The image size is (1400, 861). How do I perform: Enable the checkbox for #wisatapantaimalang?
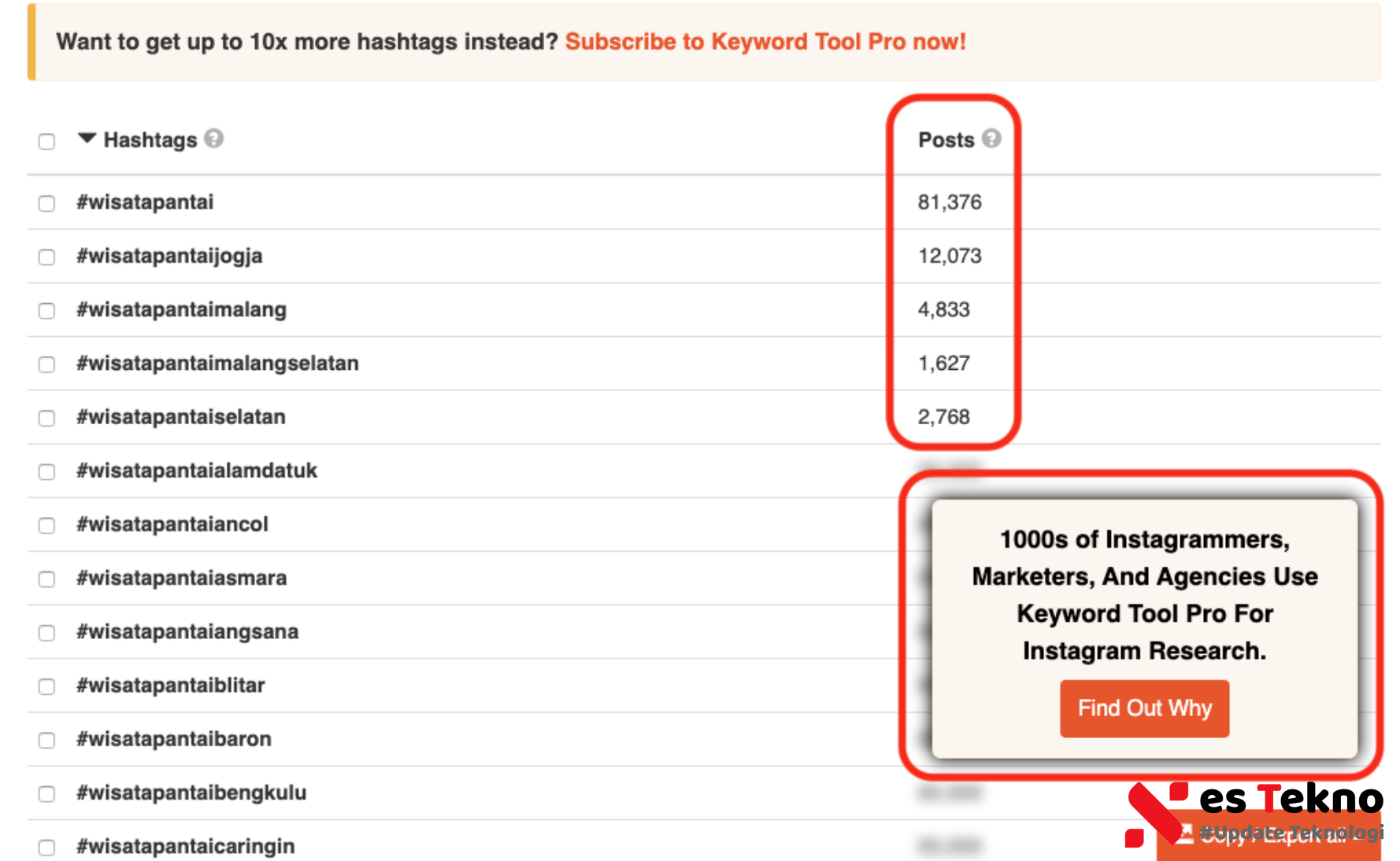click(x=47, y=311)
